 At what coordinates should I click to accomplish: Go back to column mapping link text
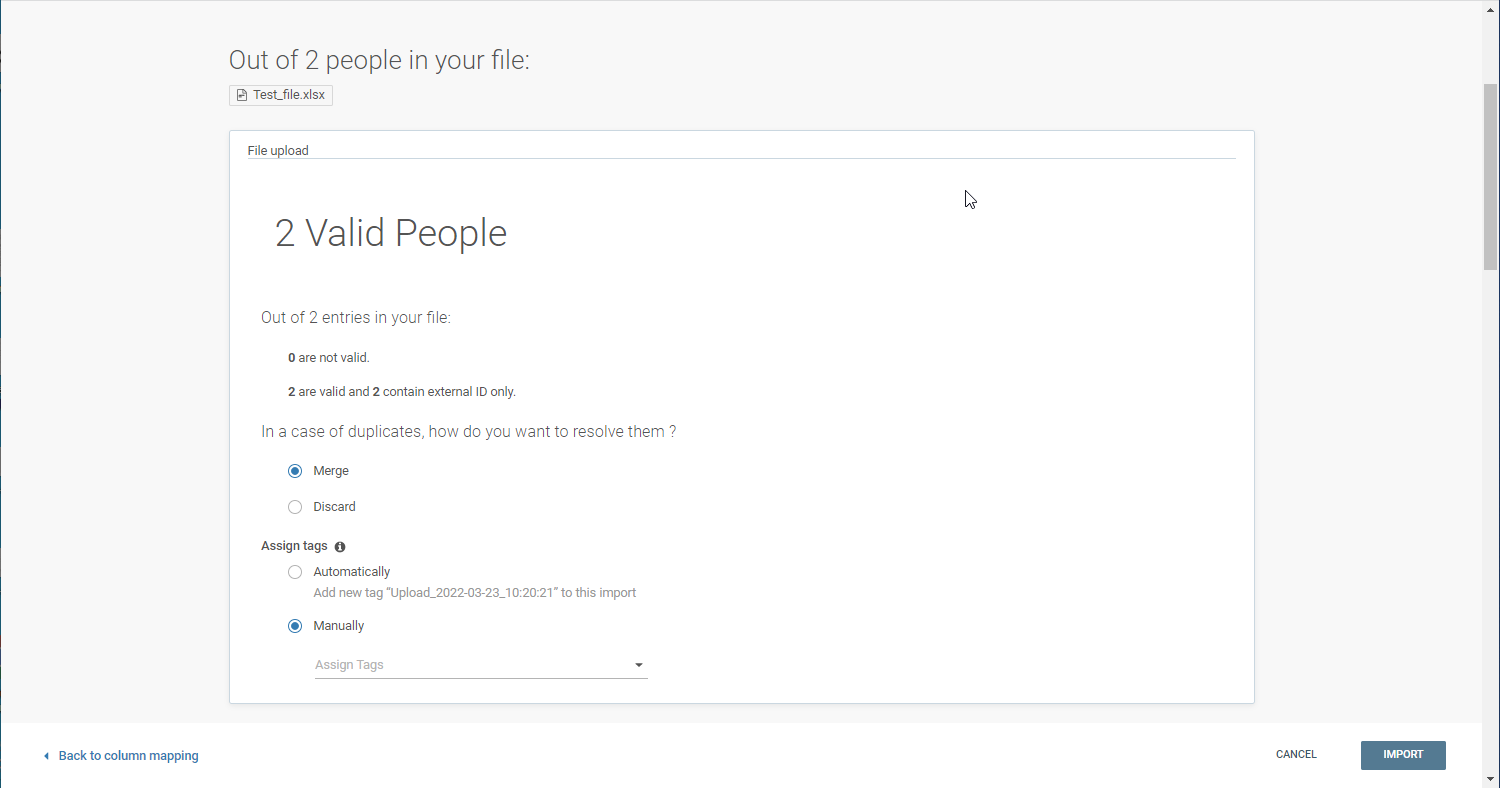tap(128, 756)
